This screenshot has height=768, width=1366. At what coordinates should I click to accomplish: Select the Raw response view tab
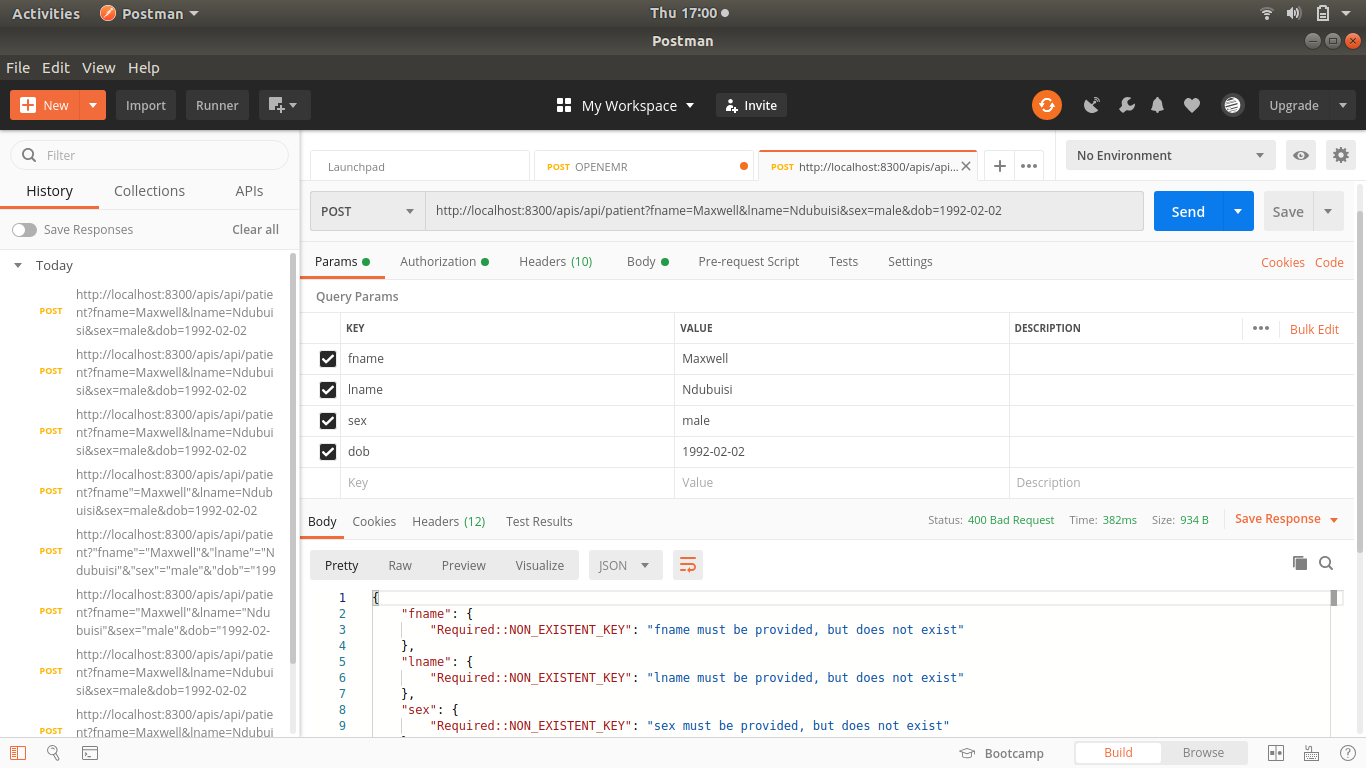(x=399, y=565)
